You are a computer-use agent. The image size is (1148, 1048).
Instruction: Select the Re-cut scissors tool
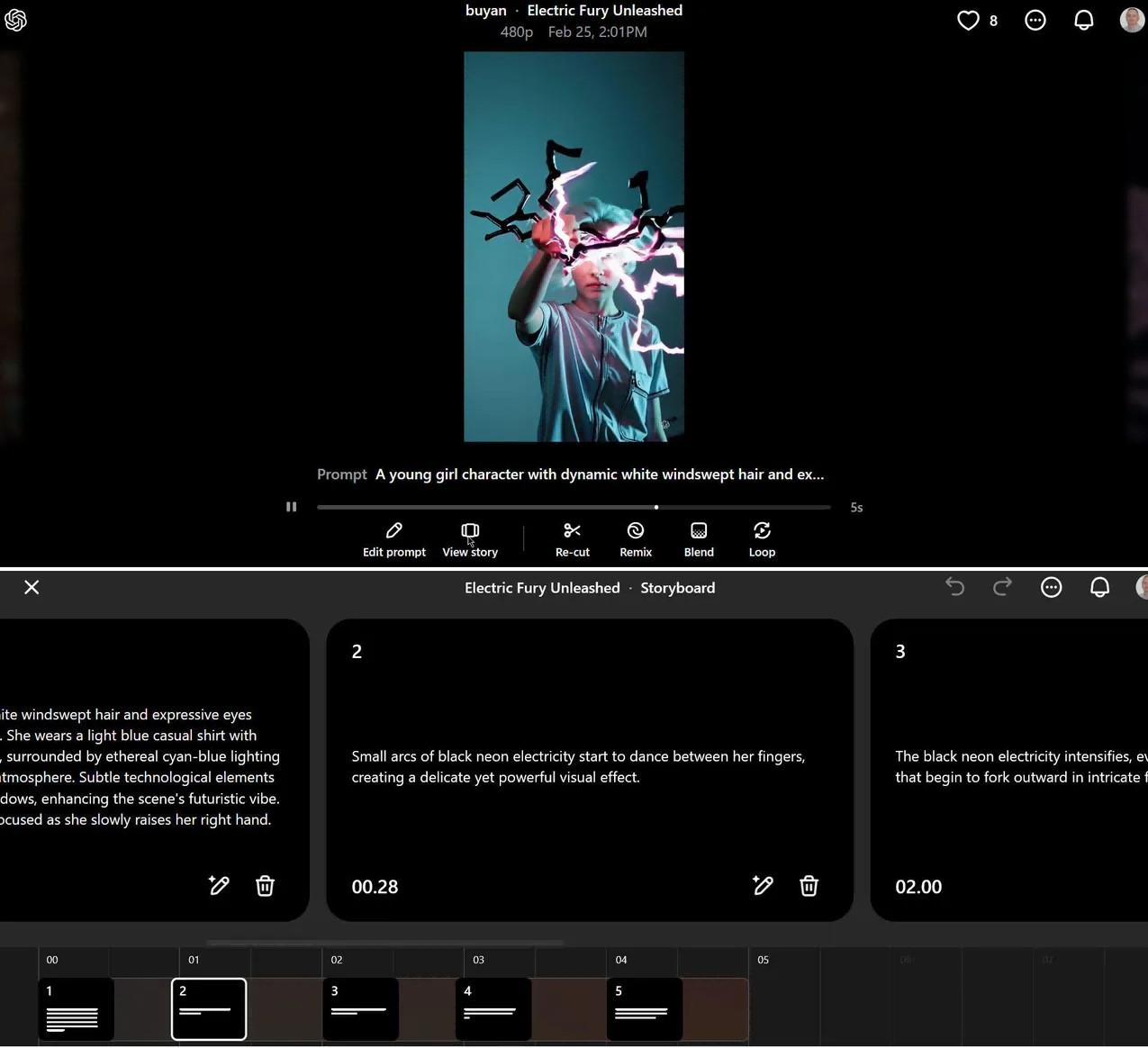pyautogui.click(x=572, y=531)
